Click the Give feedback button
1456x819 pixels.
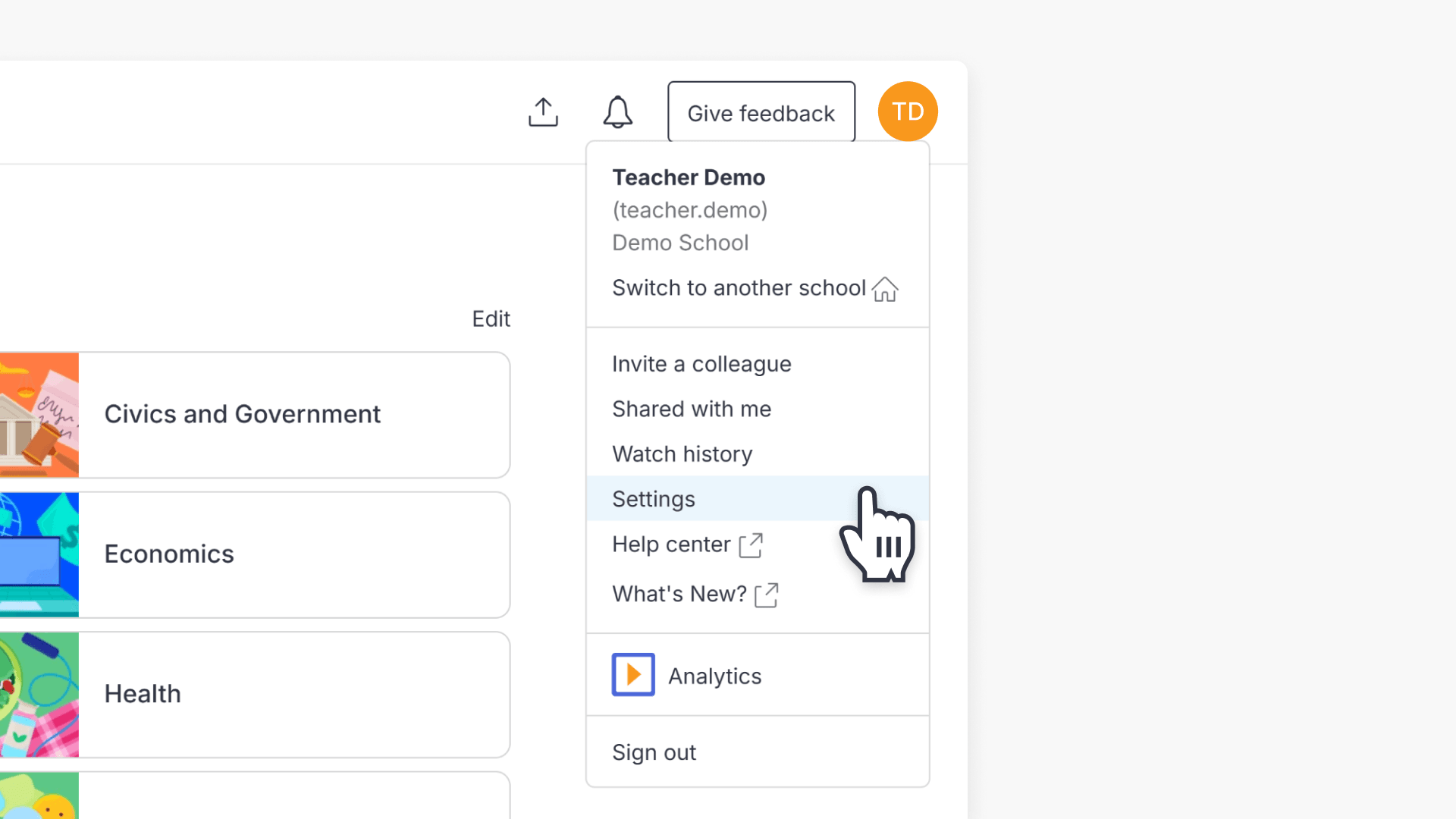pyautogui.click(x=761, y=112)
